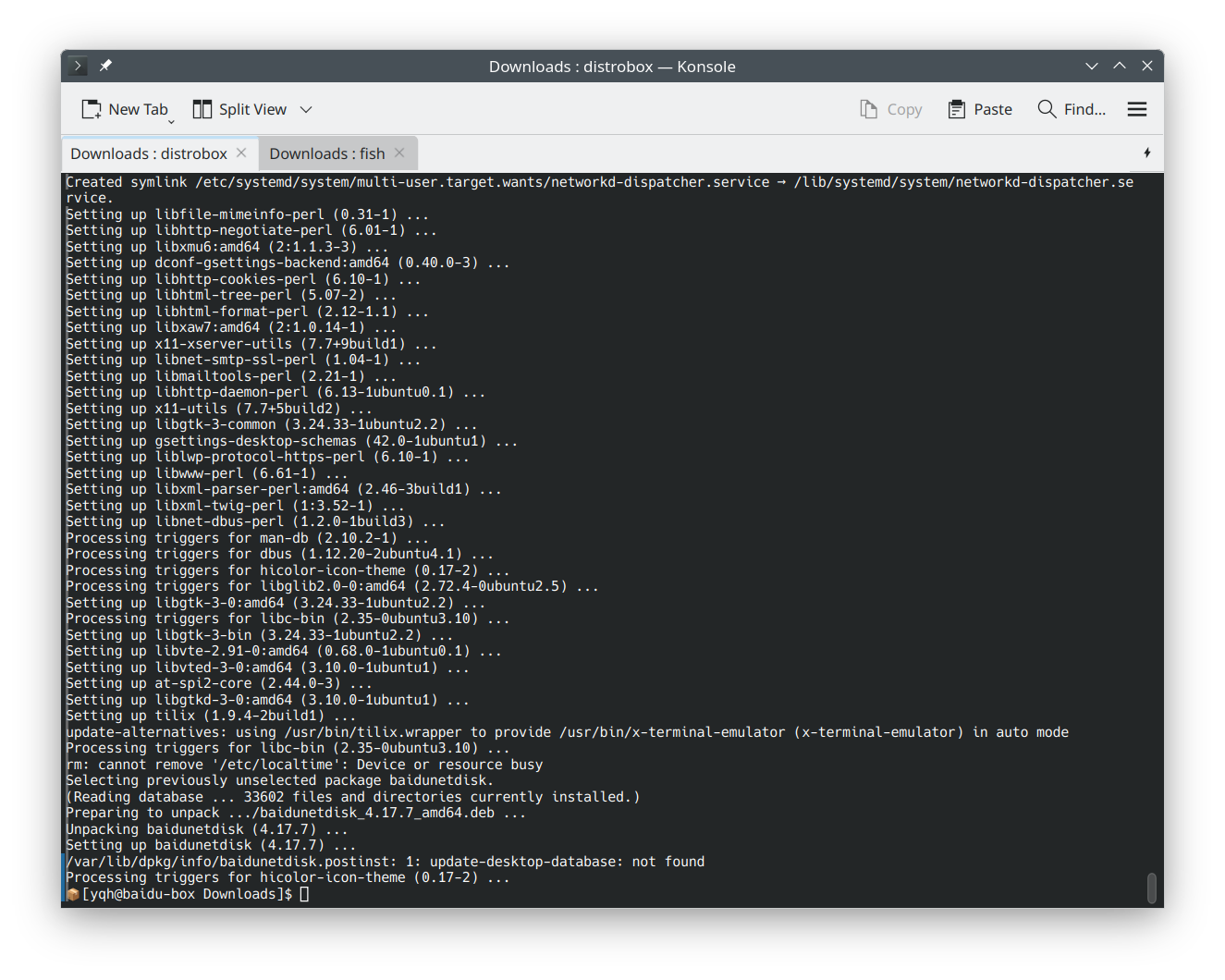The width and height of the screenshot is (1225, 980).
Task: Click the Split View button
Action: 240,109
